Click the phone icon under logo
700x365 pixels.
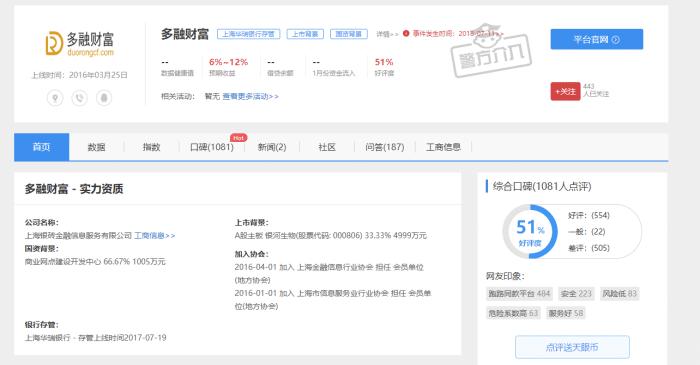click(x=79, y=98)
